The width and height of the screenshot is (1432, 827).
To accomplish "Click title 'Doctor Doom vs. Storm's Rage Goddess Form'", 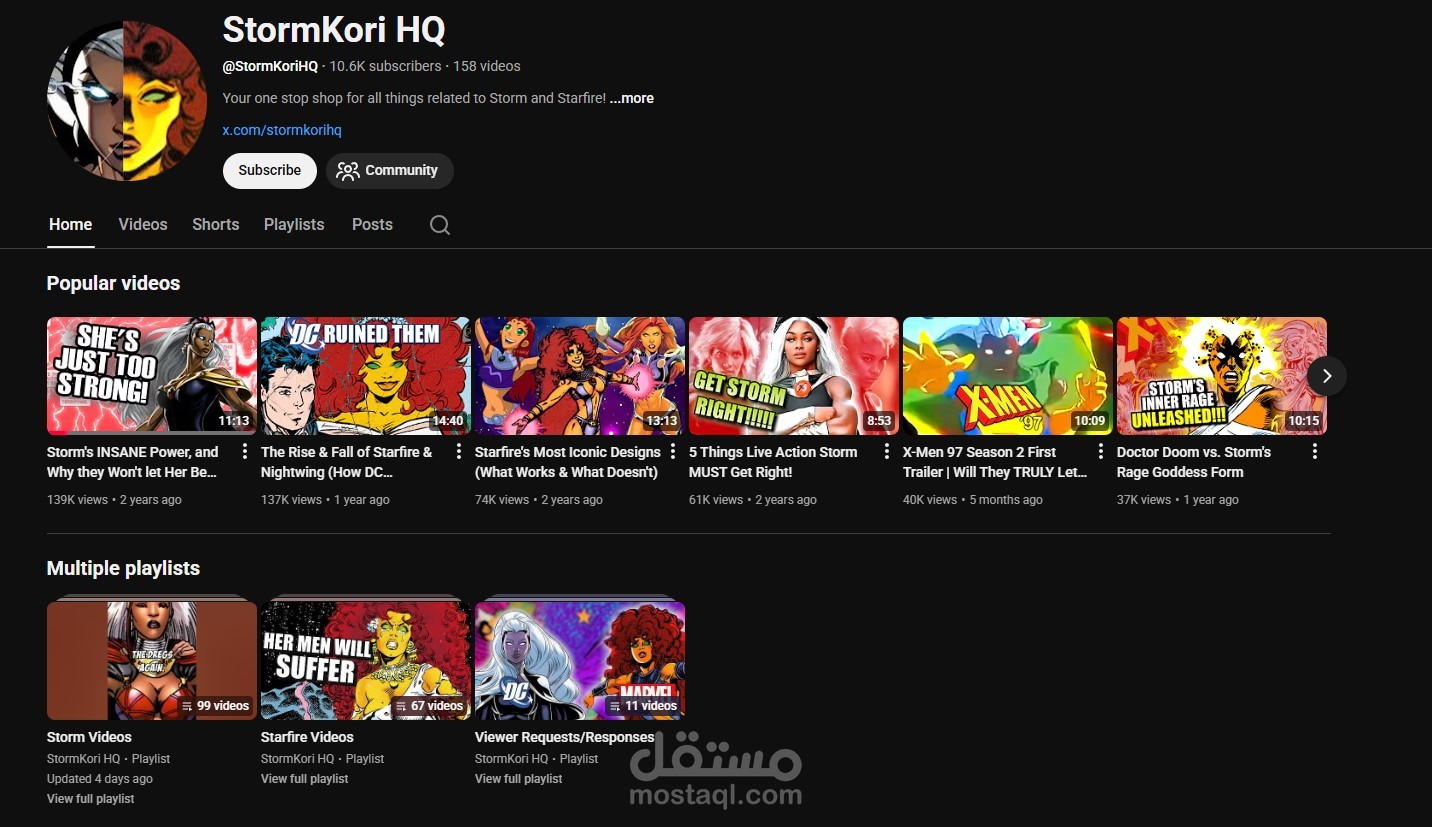I will (1194, 462).
